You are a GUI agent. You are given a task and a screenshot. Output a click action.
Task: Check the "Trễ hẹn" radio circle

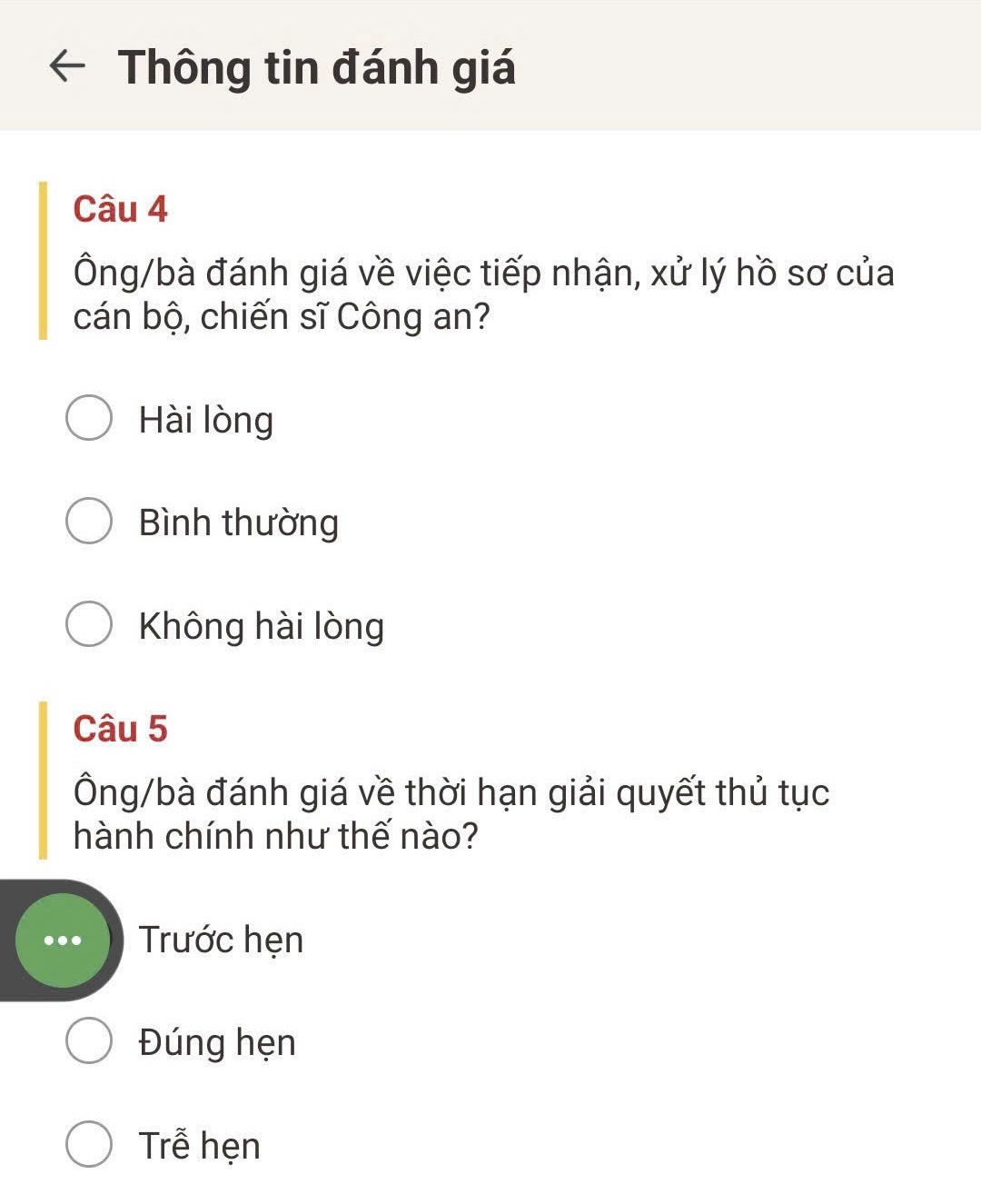tap(89, 1144)
